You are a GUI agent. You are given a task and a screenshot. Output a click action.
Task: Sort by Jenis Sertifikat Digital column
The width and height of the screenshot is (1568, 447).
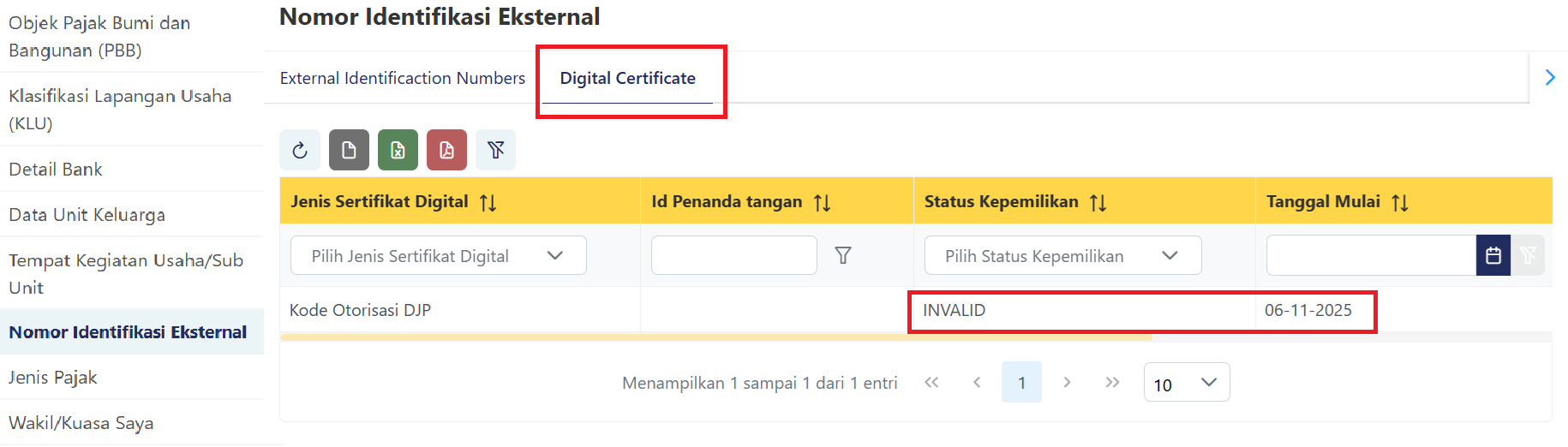click(488, 202)
